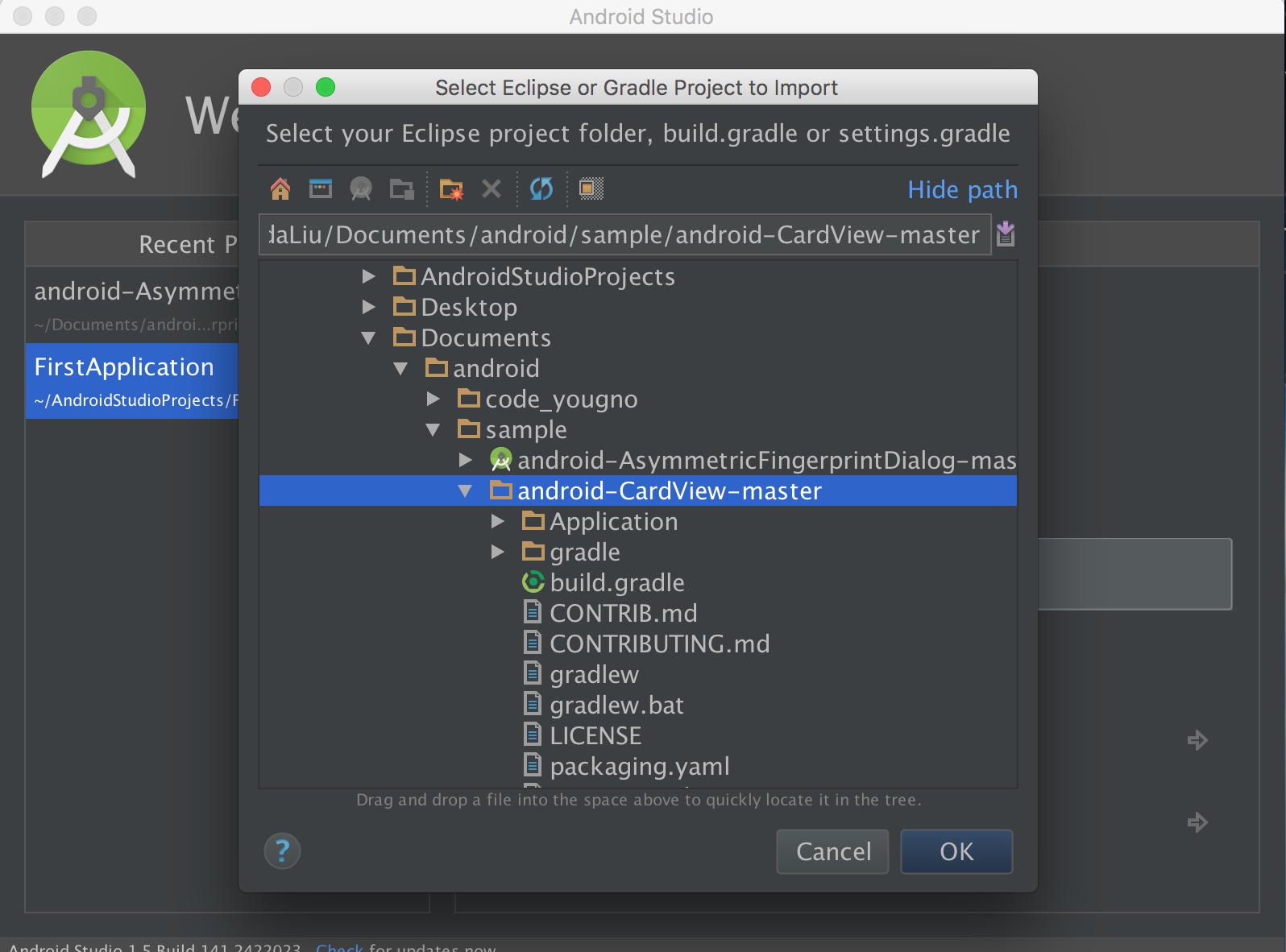
Task: Click folder icon of the Application directory
Action: (x=533, y=521)
